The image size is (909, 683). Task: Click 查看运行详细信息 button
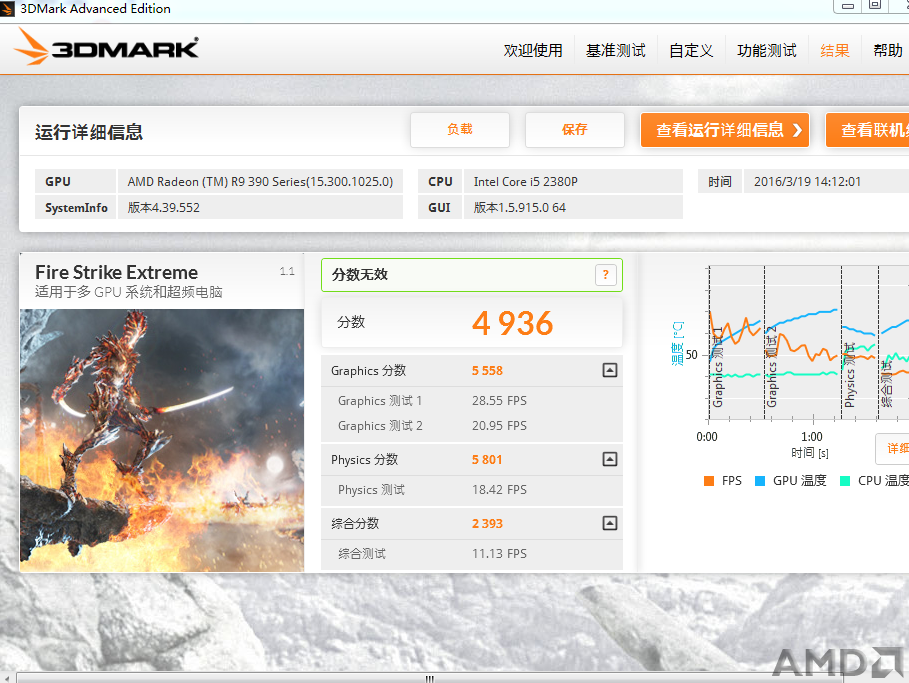pyautogui.click(x=725, y=130)
